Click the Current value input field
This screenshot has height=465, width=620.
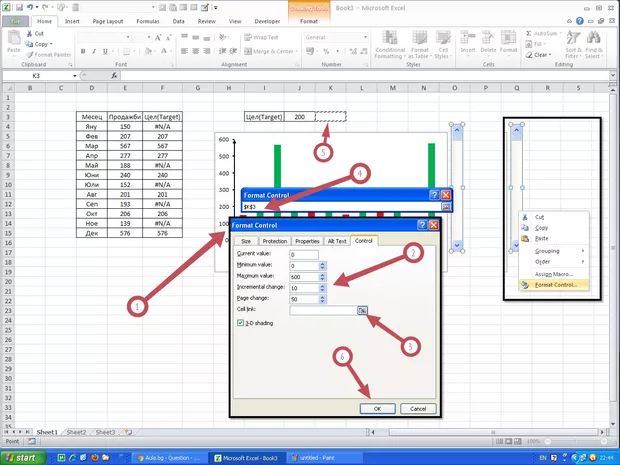tap(304, 255)
